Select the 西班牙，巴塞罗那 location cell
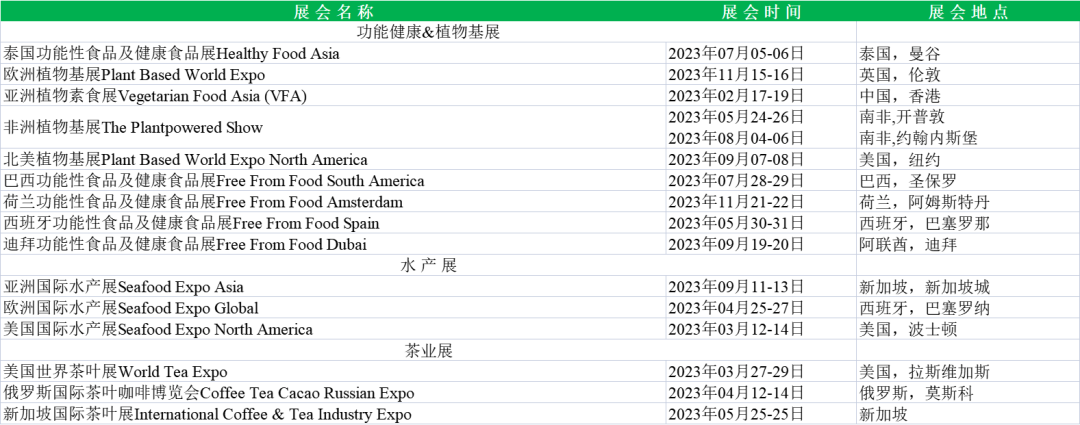This screenshot has width=1080, height=425. point(968,224)
